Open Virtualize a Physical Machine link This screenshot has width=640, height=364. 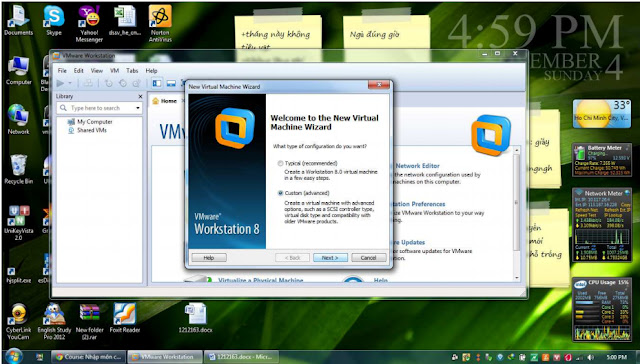(x=261, y=280)
